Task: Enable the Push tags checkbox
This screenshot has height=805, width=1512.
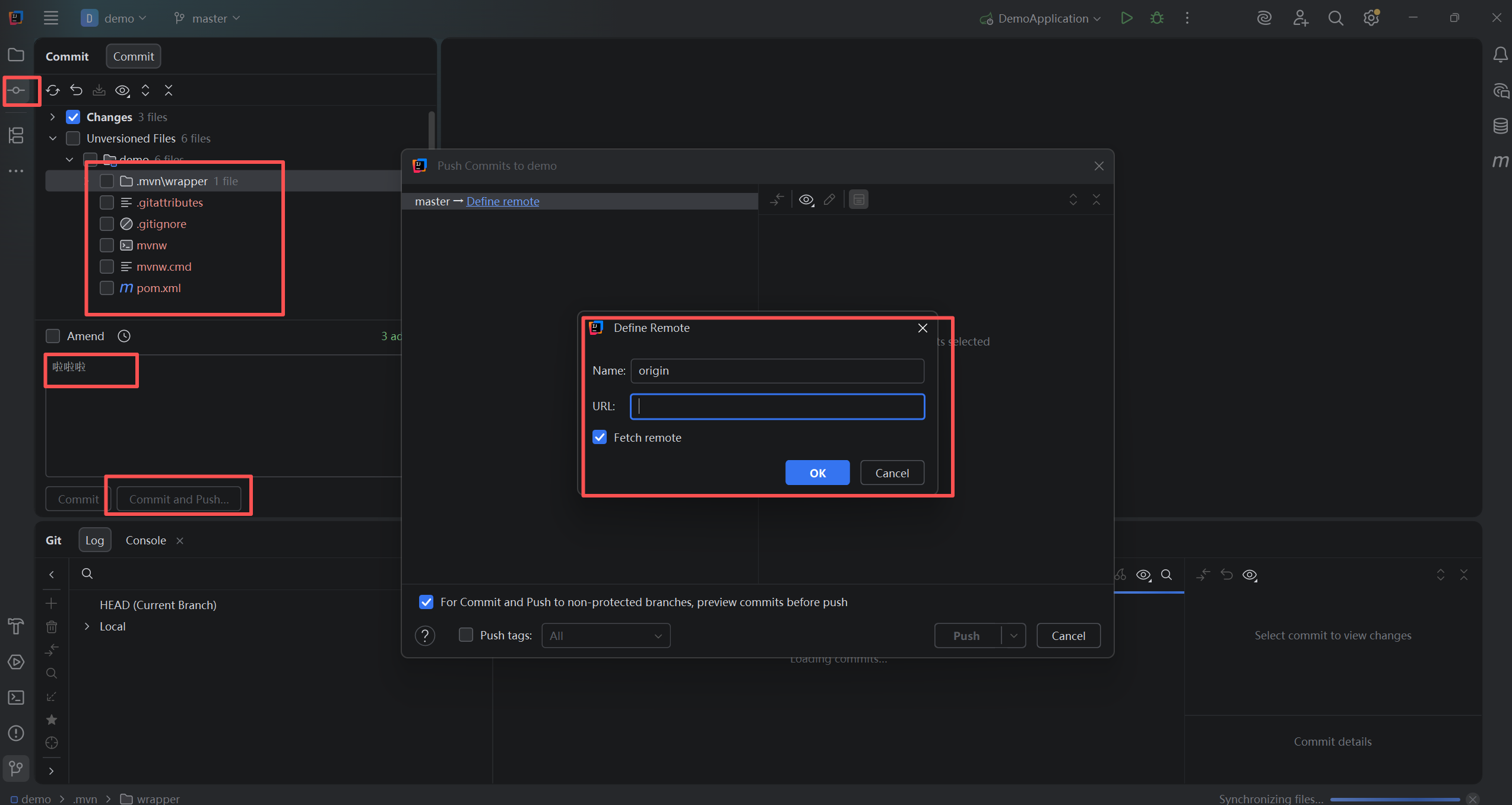Action: [466, 635]
